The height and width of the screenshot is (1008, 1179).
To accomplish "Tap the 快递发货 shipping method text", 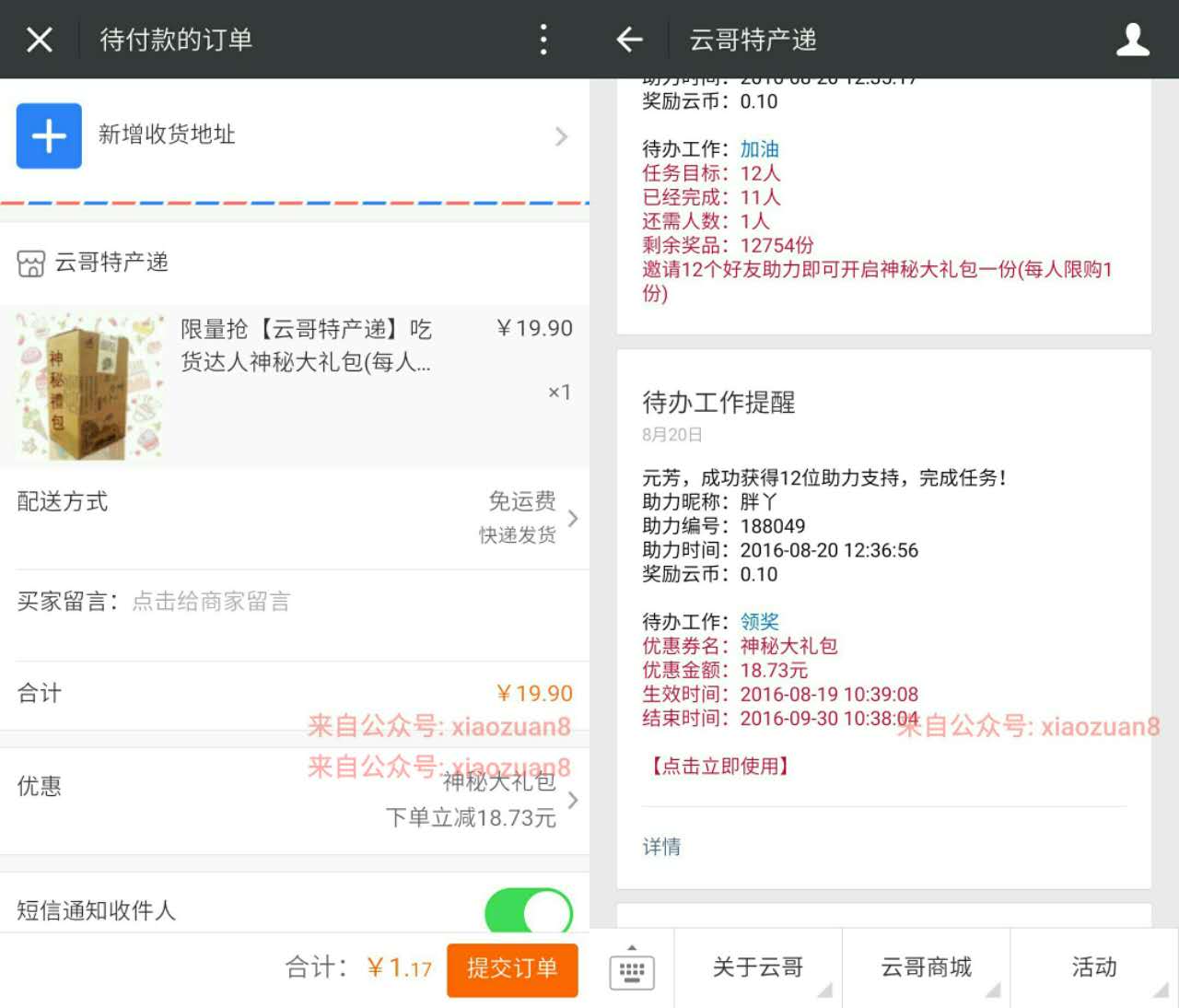I will point(518,535).
